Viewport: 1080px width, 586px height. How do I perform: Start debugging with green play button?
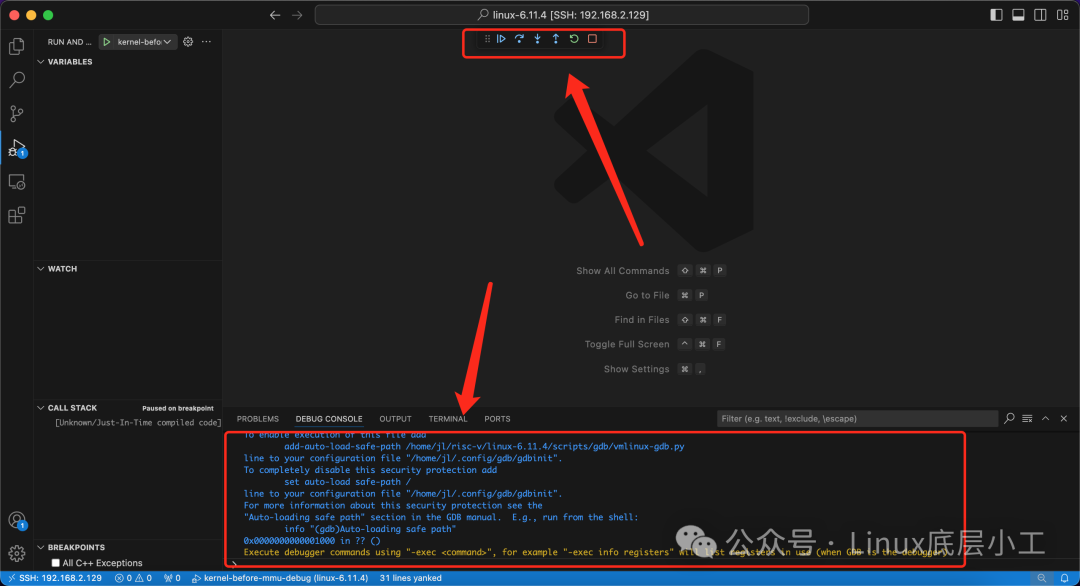point(107,42)
